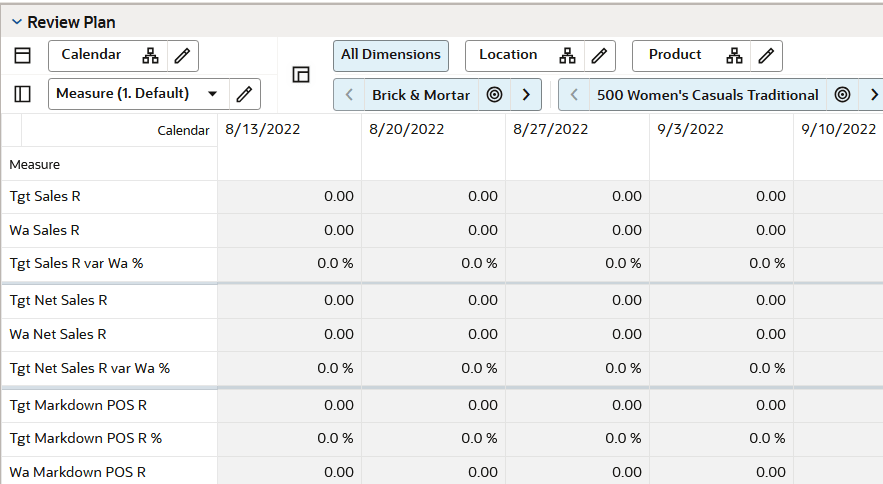Edit the Product dimension with pencil icon
The width and height of the screenshot is (883, 484).
(765, 56)
